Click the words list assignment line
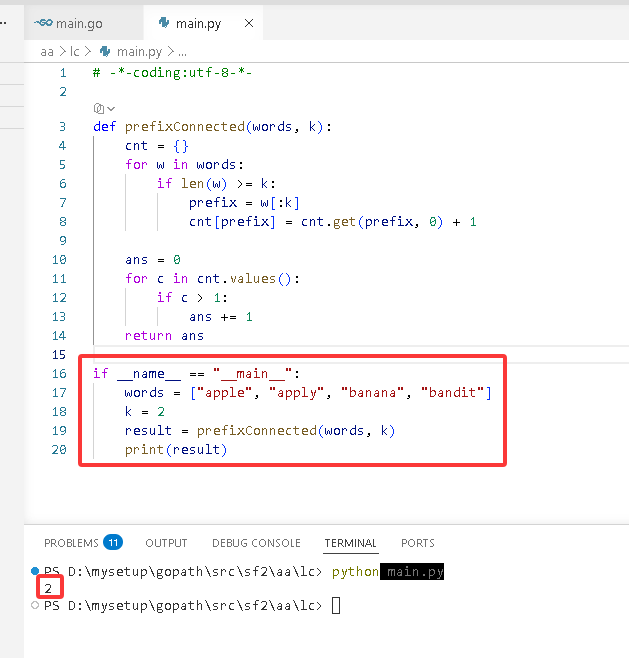 [x=308, y=393]
